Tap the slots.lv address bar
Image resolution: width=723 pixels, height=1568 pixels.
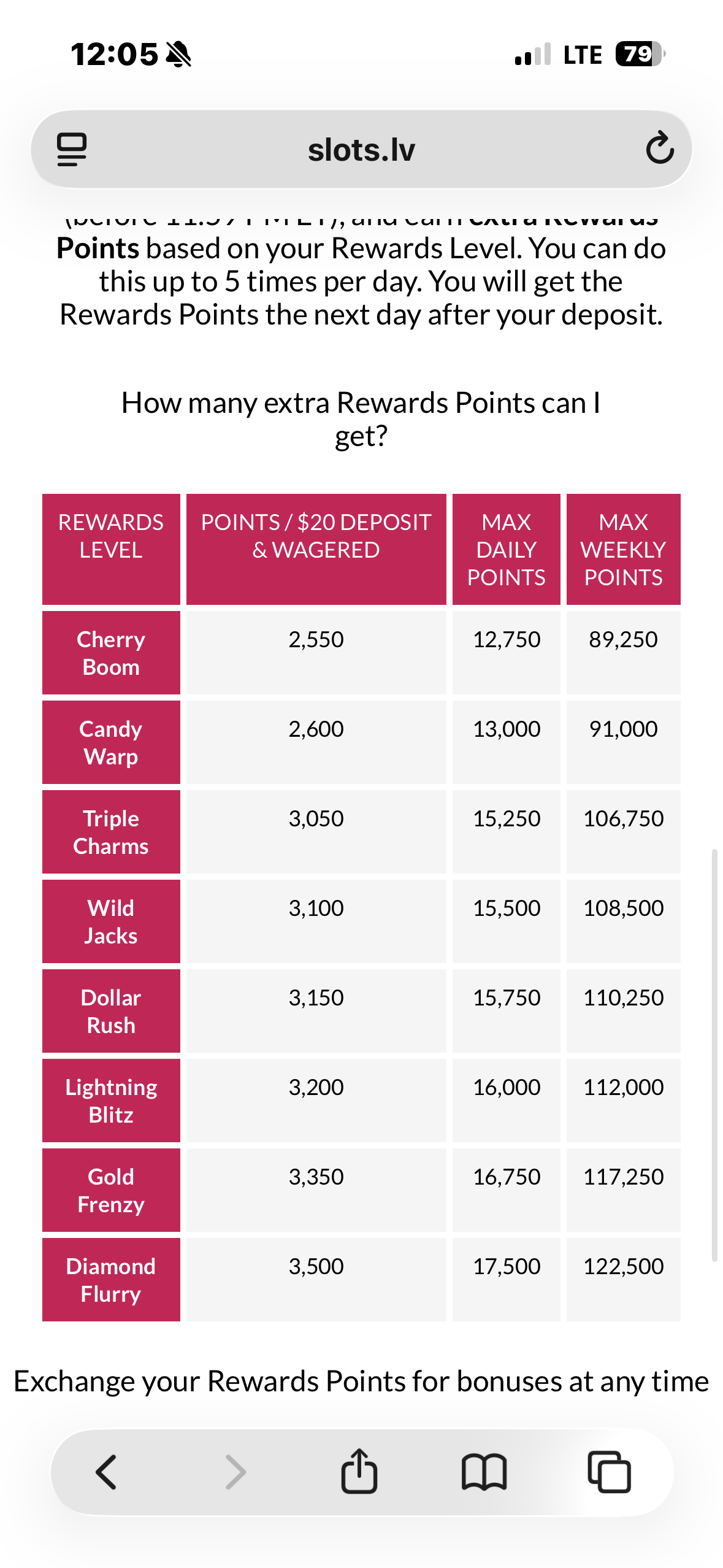(x=361, y=150)
